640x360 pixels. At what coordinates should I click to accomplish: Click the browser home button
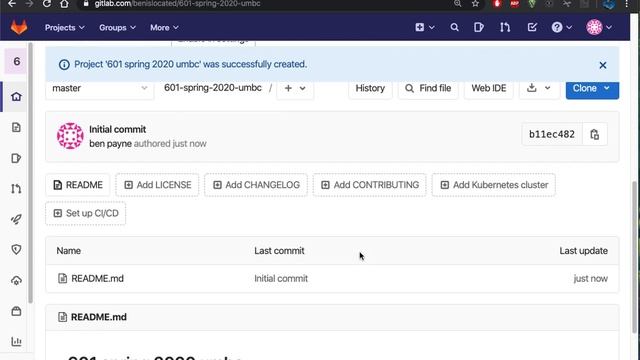click(64, 4)
